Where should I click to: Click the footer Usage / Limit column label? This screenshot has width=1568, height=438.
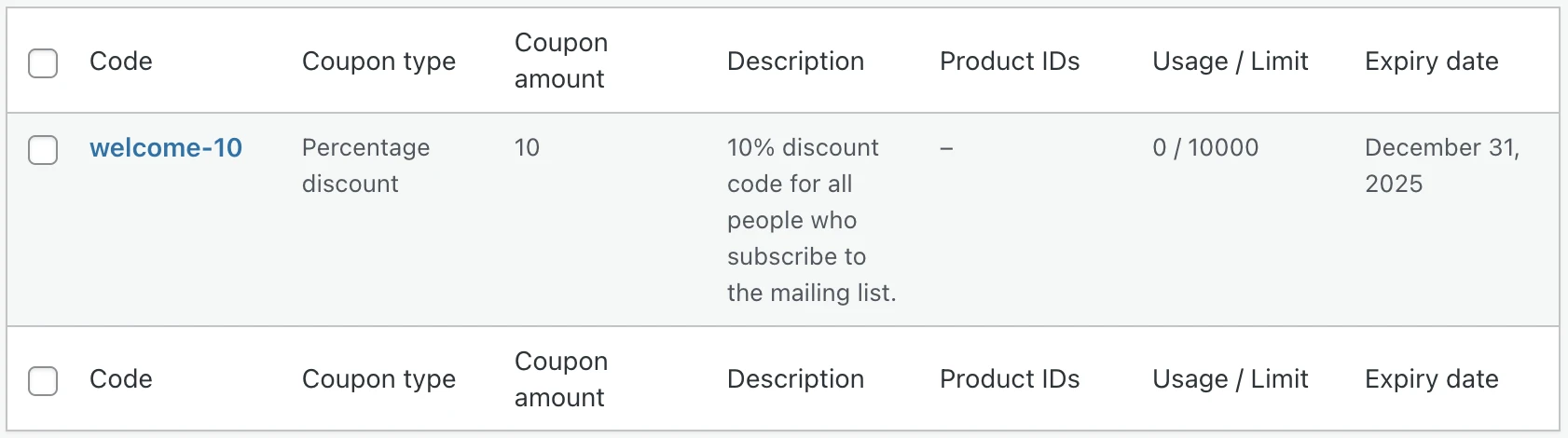[x=1230, y=379]
